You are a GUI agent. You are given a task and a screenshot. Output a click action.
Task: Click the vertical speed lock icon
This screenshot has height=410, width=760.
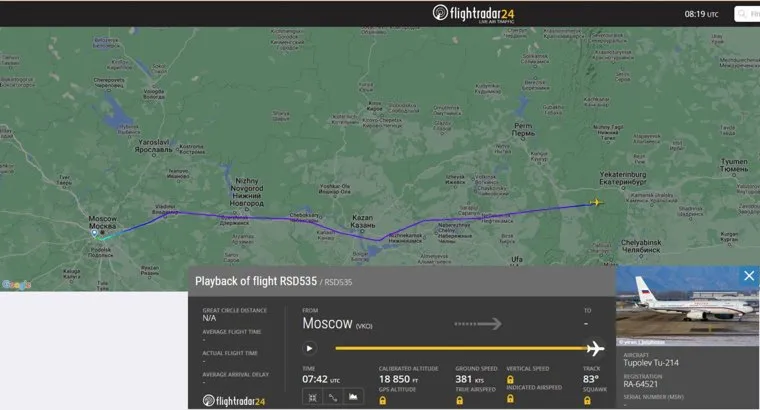coord(510,379)
